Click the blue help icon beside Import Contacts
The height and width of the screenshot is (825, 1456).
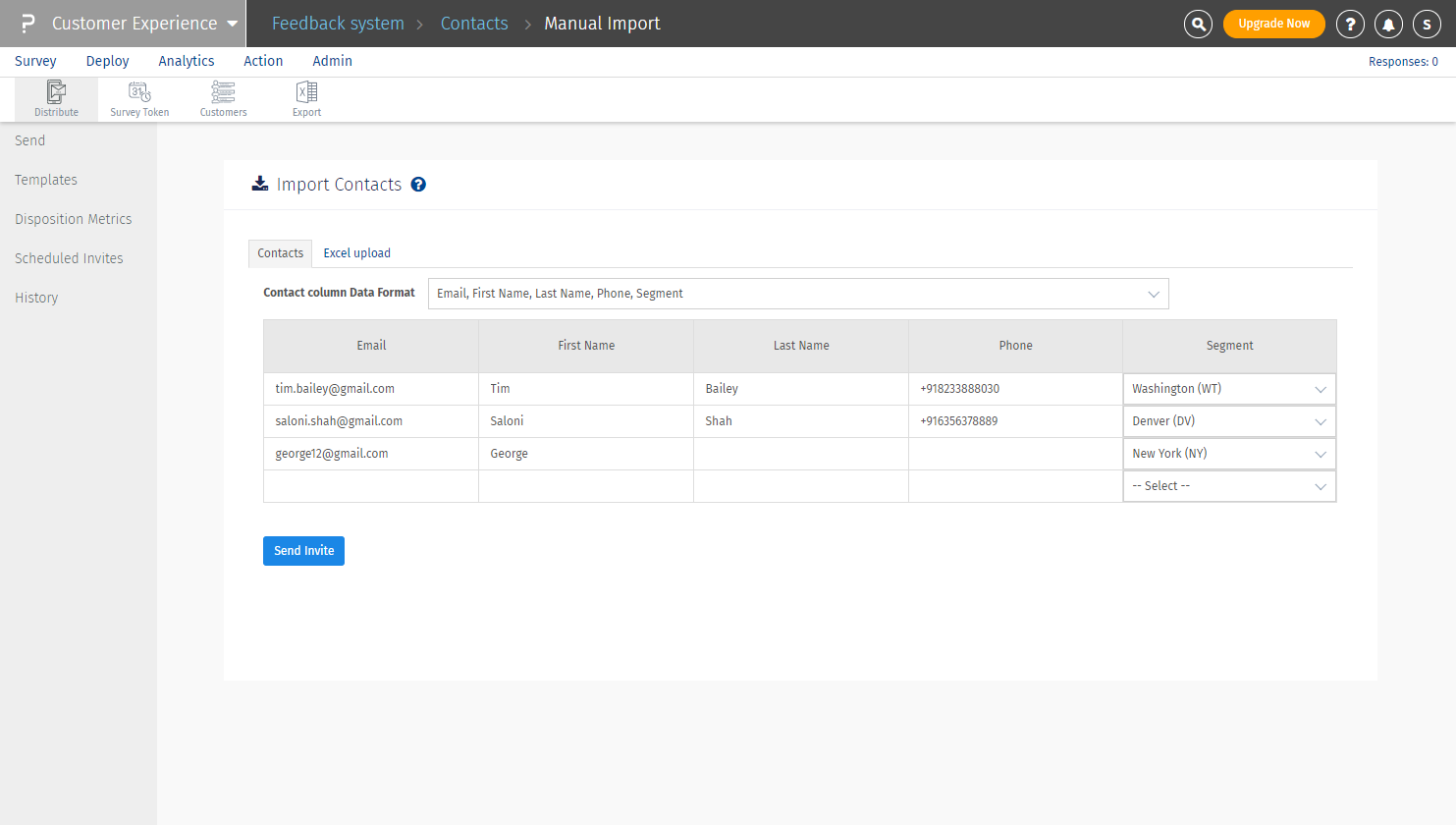coord(418,185)
